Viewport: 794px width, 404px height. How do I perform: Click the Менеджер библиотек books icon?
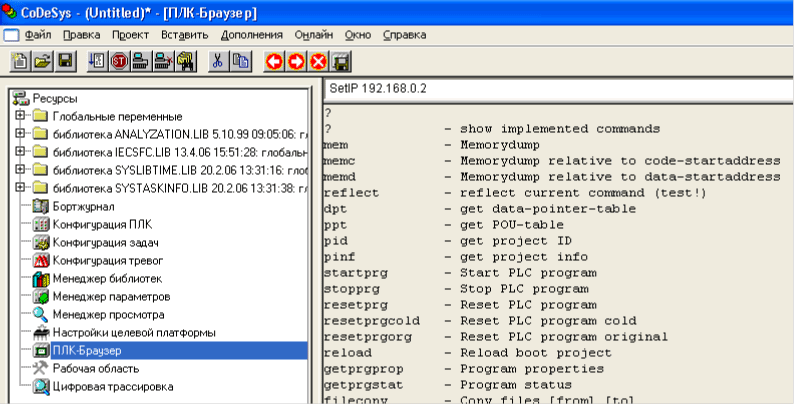(x=41, y=279)
